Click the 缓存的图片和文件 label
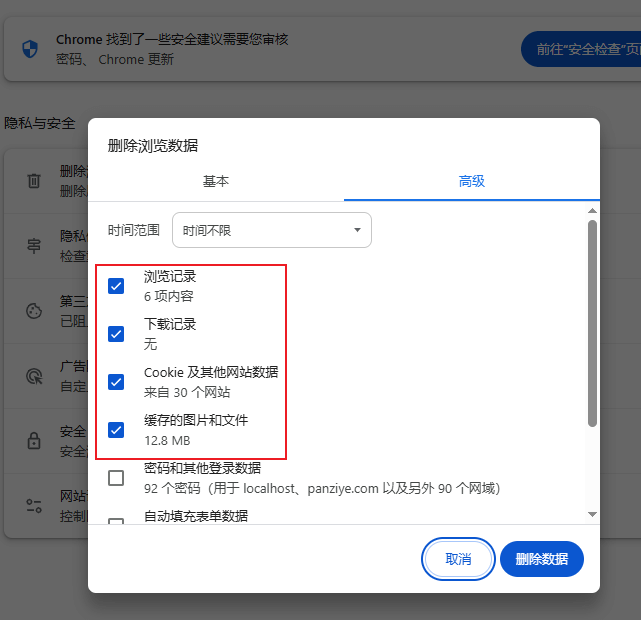The image size is (641, 620). (x=196, y=420)
